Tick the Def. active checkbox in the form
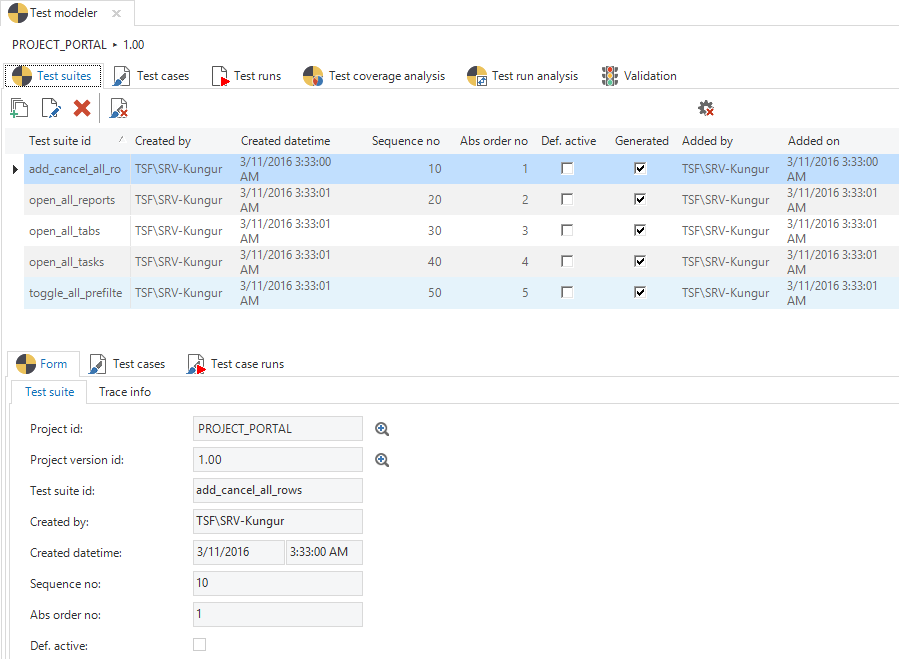This screenshot has width=899, height=659. [199, 645]
